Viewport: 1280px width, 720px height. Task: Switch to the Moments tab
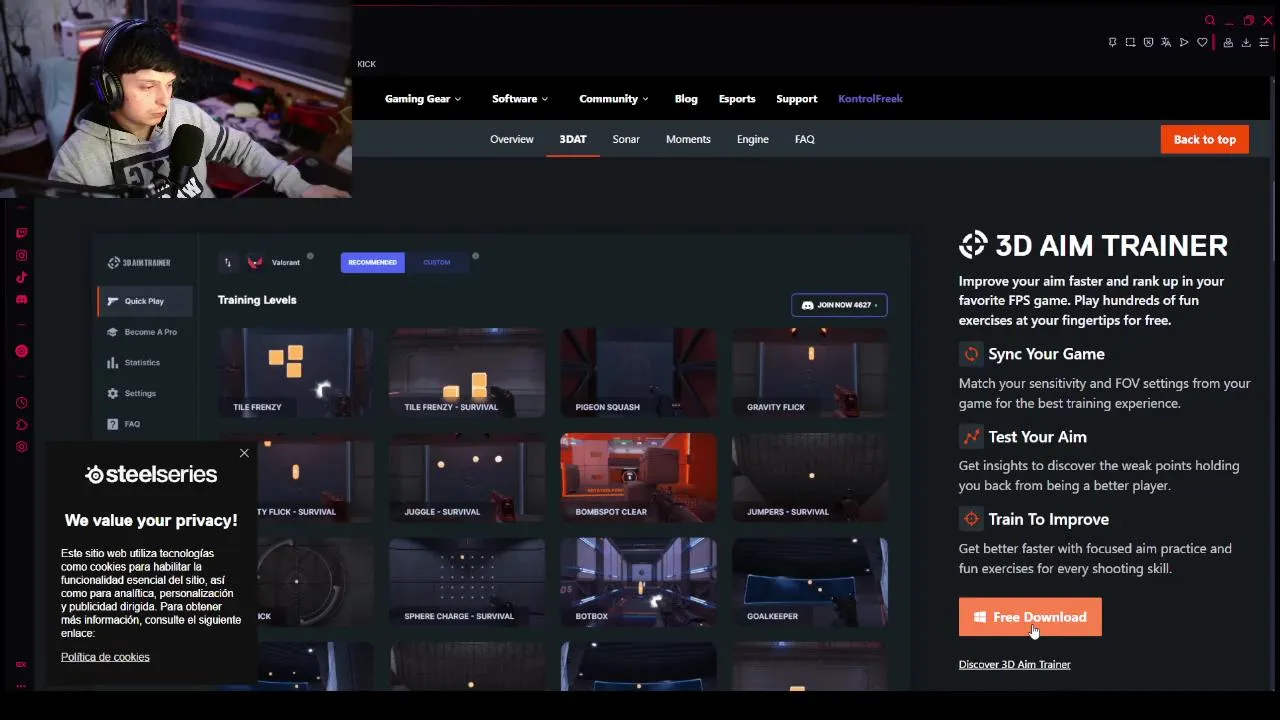pyautogui.click(x=688, y=139)
